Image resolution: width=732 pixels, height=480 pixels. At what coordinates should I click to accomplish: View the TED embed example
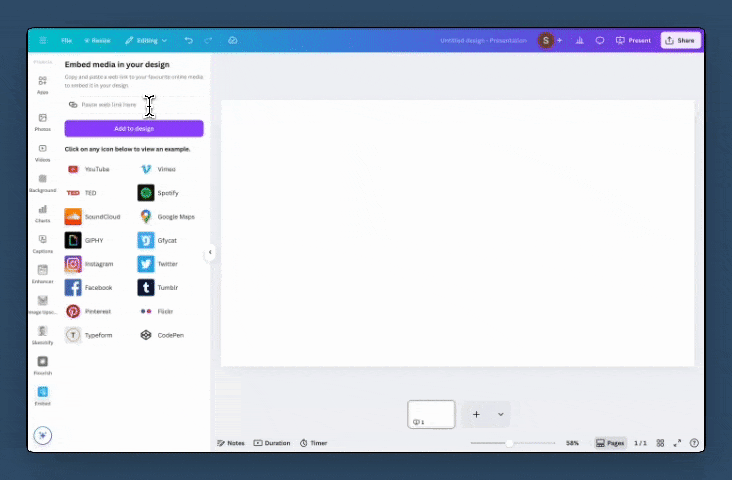(x=82, y=193)
